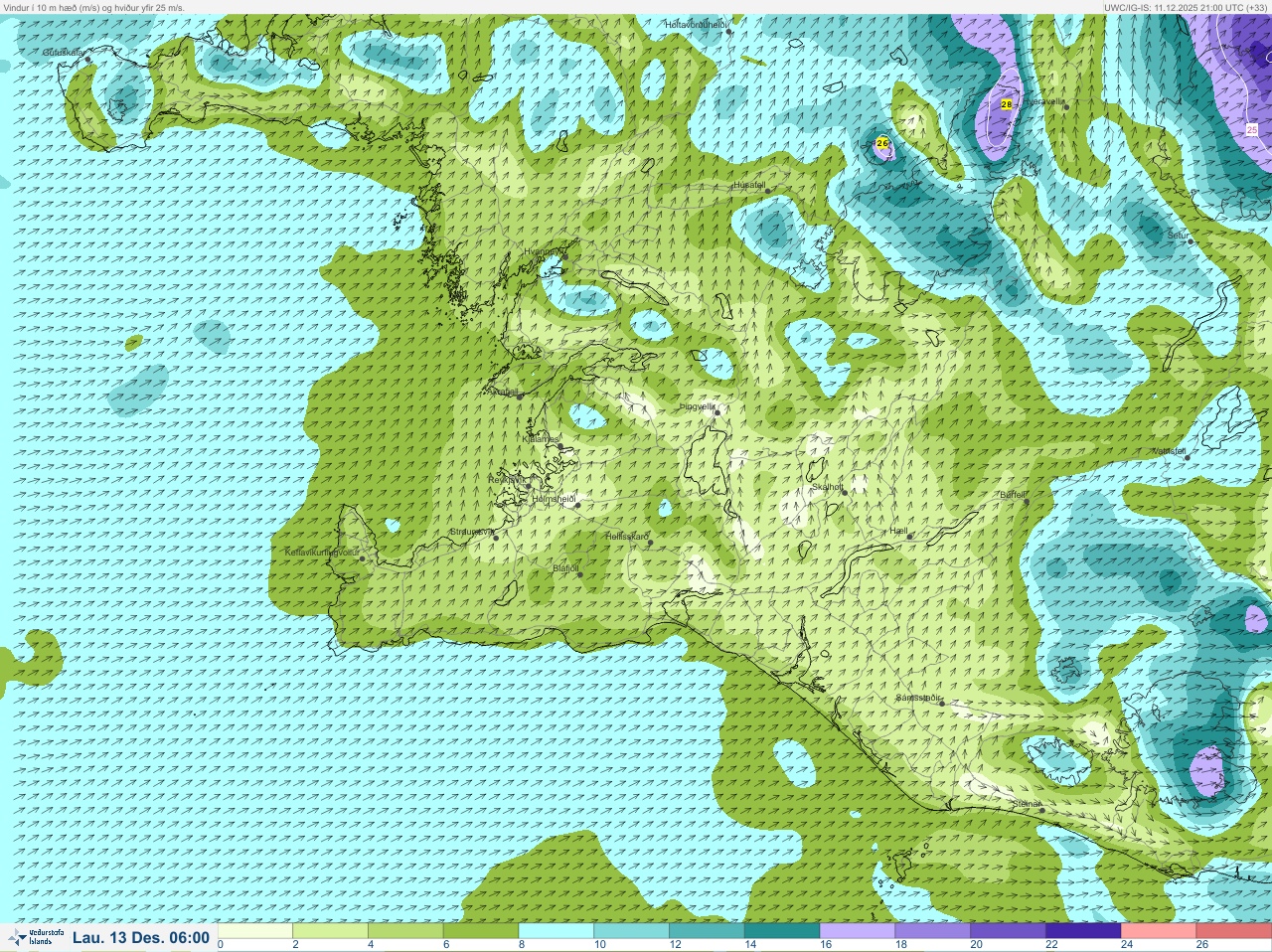This screenshot has width=1272, height=952.
Task: Click the Reykjavík station label
Action: pyautogui.click(x=507, y=480)
